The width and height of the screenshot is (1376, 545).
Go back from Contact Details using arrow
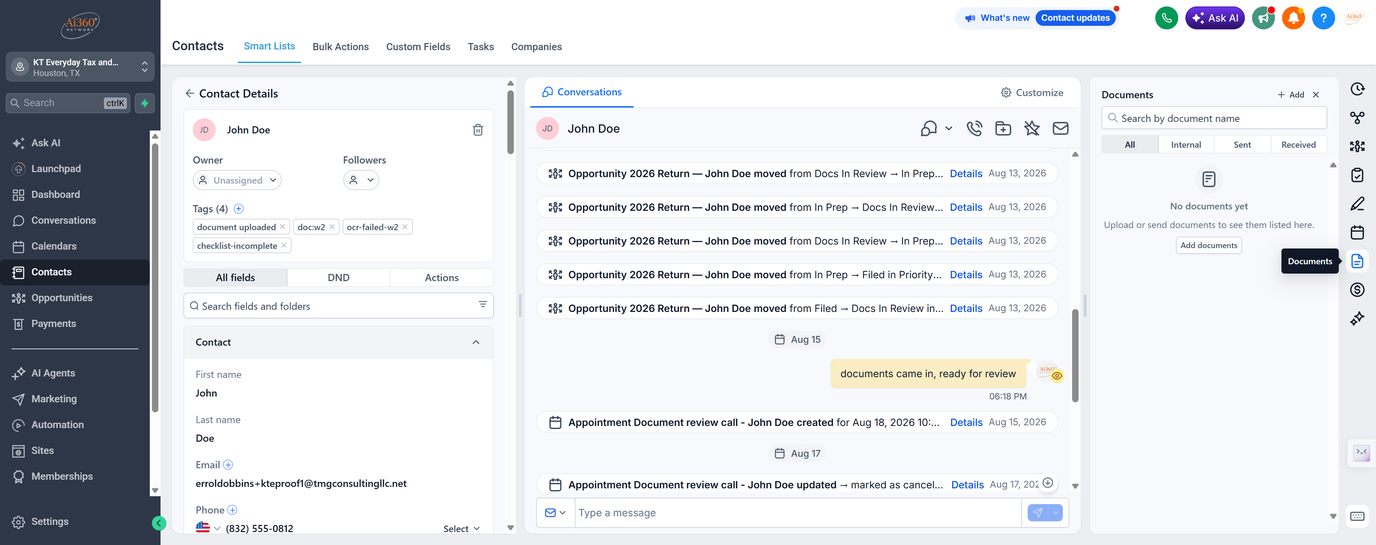coord(190,93)
